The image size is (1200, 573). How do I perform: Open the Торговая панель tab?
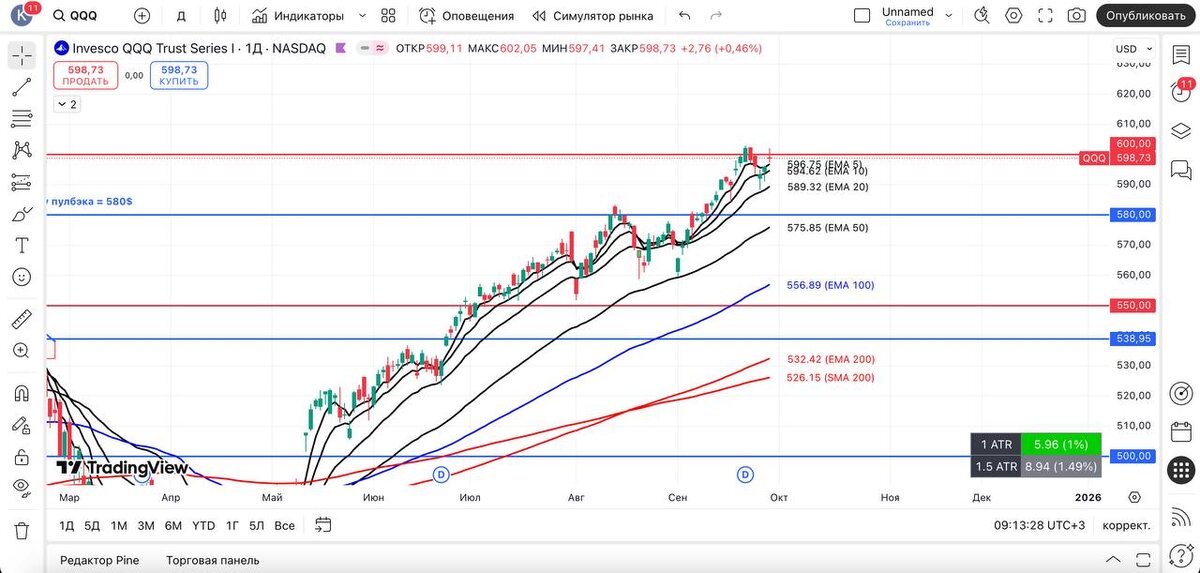click(x=212, y=560)
